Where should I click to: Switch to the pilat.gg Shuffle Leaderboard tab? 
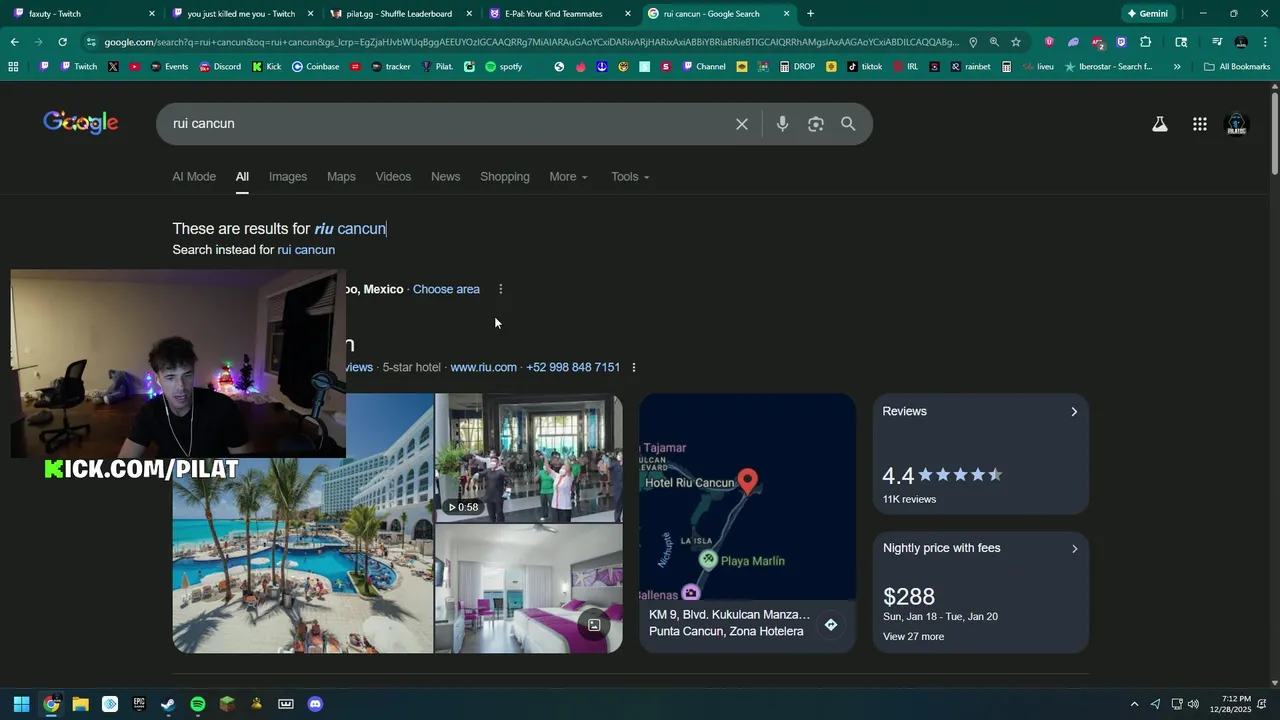(x=400, y=14)
